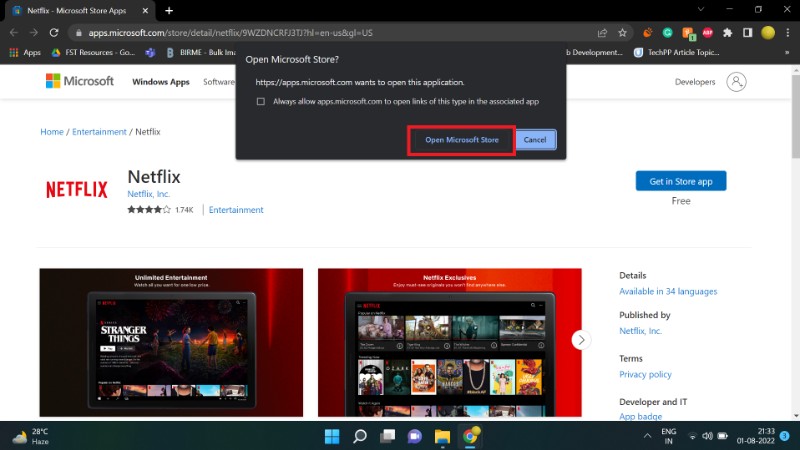Go to Home breadcrumb
The image size is (800, 450).
(x=52, y=132)
